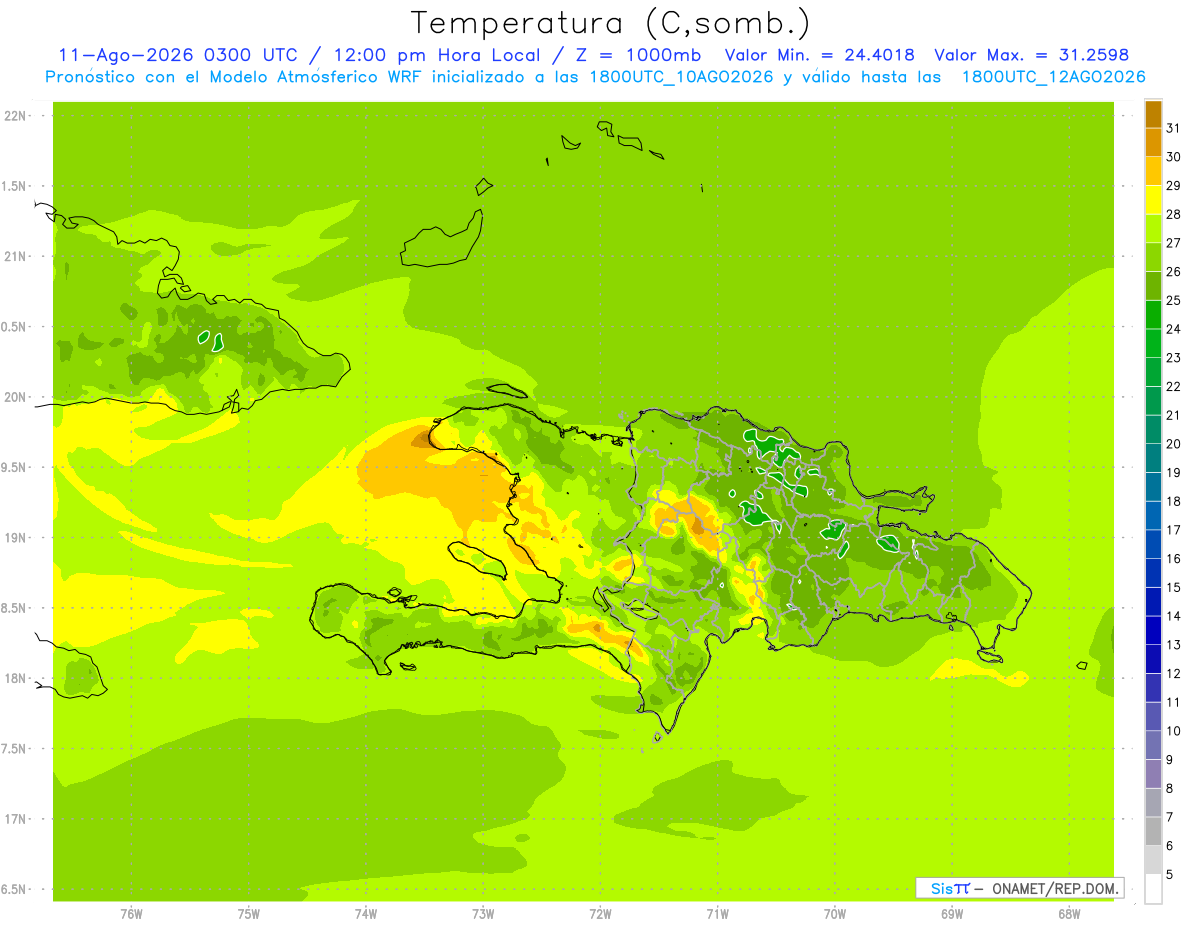
Task: Click the color scale label "20"
Action: [x=1173, y=444]
